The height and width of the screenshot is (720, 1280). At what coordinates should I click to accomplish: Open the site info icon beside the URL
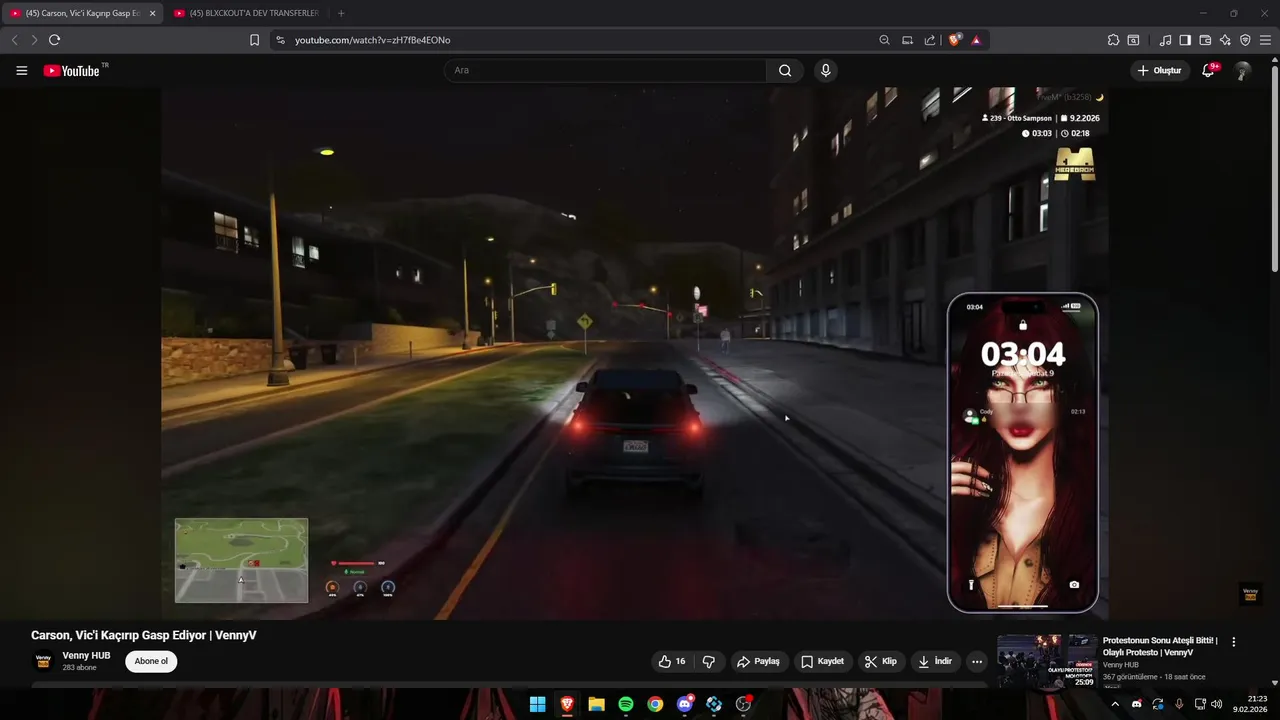click(x=280, y=40)
